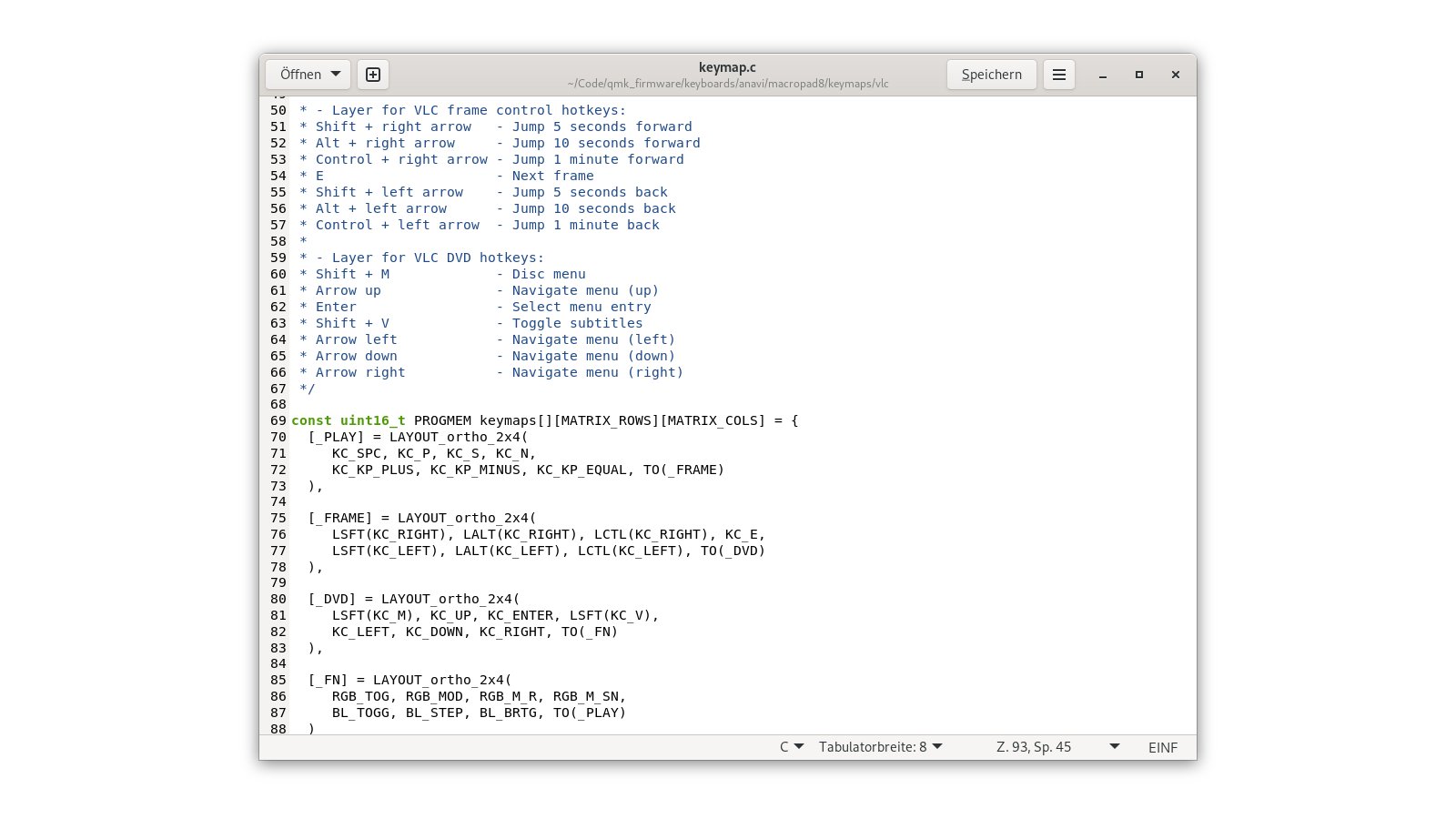Click on 'TO(_FRAME)' in line 72

[684, 470]
